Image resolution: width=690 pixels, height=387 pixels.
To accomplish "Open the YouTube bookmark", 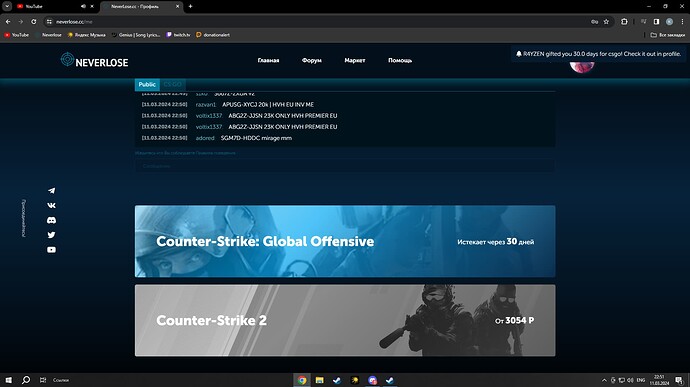I will [17, 35].
